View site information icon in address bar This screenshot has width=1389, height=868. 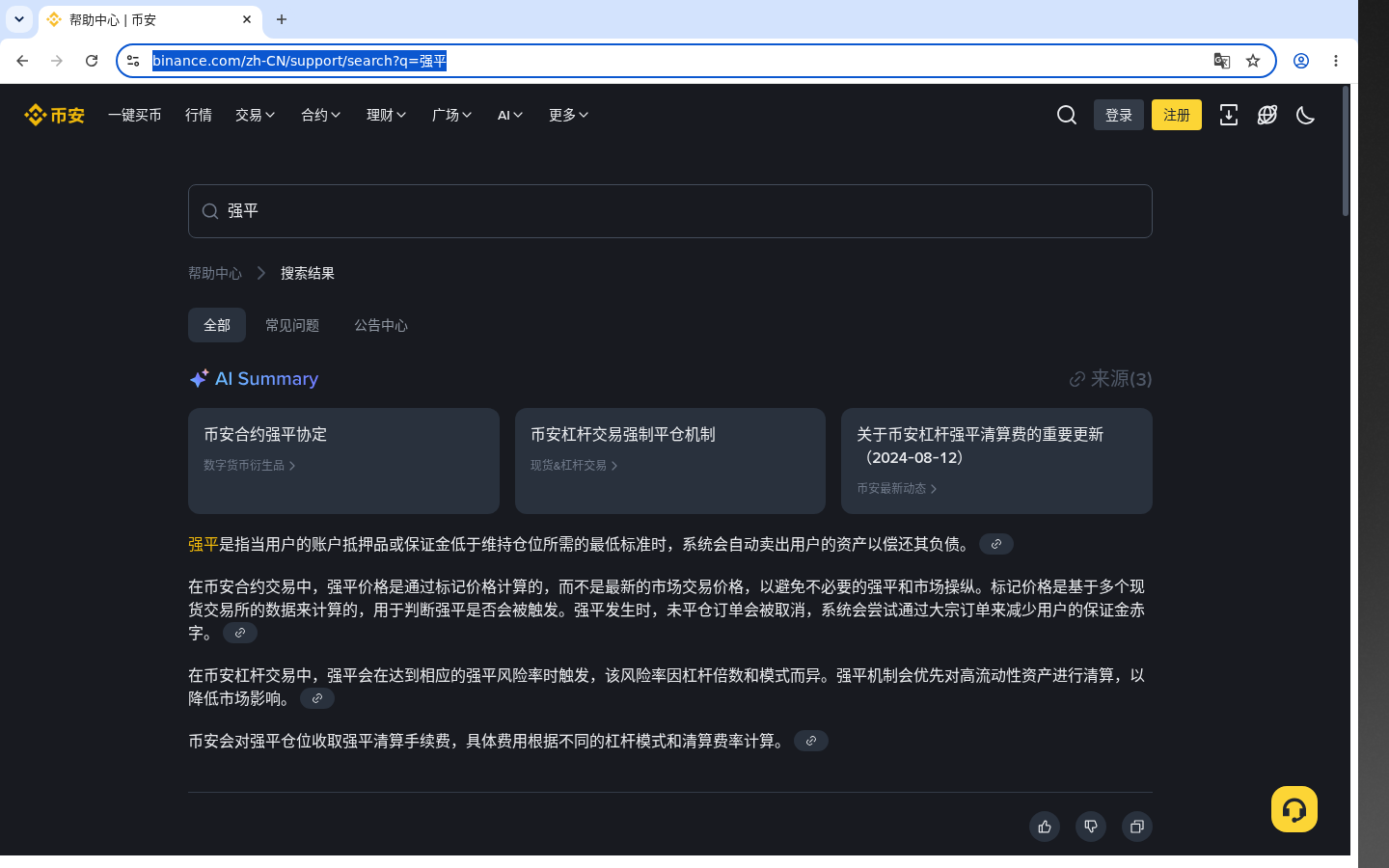pyautogui.click(x=133, y=61)
